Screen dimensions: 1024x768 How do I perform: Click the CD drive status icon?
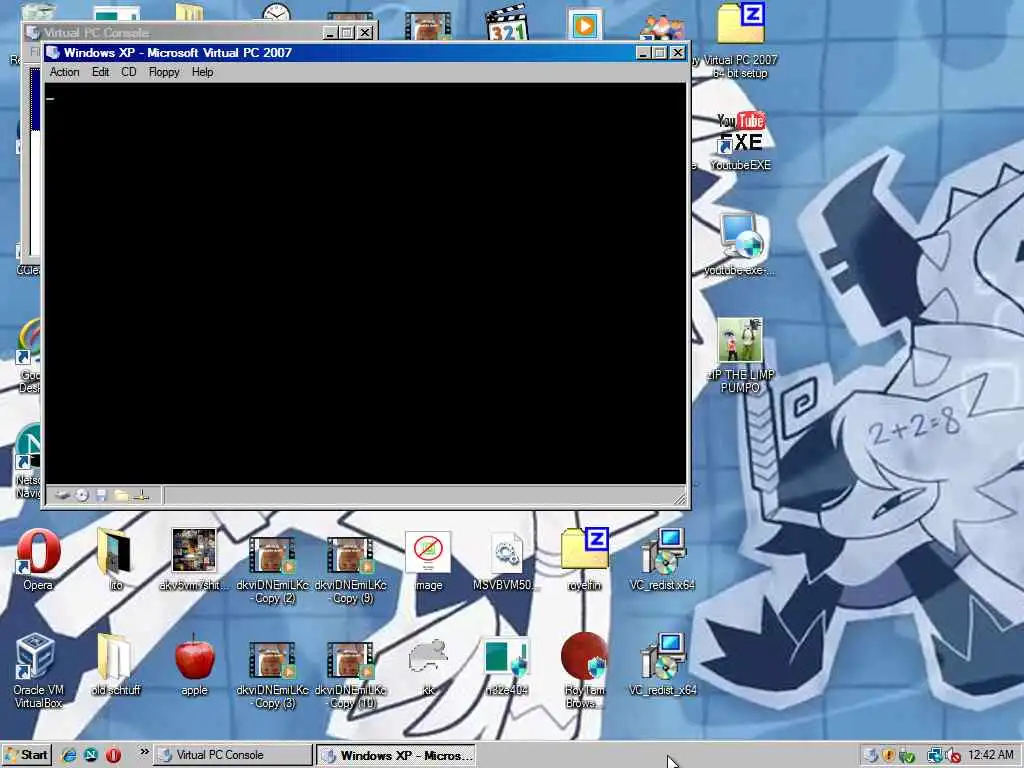click(82, 496)
